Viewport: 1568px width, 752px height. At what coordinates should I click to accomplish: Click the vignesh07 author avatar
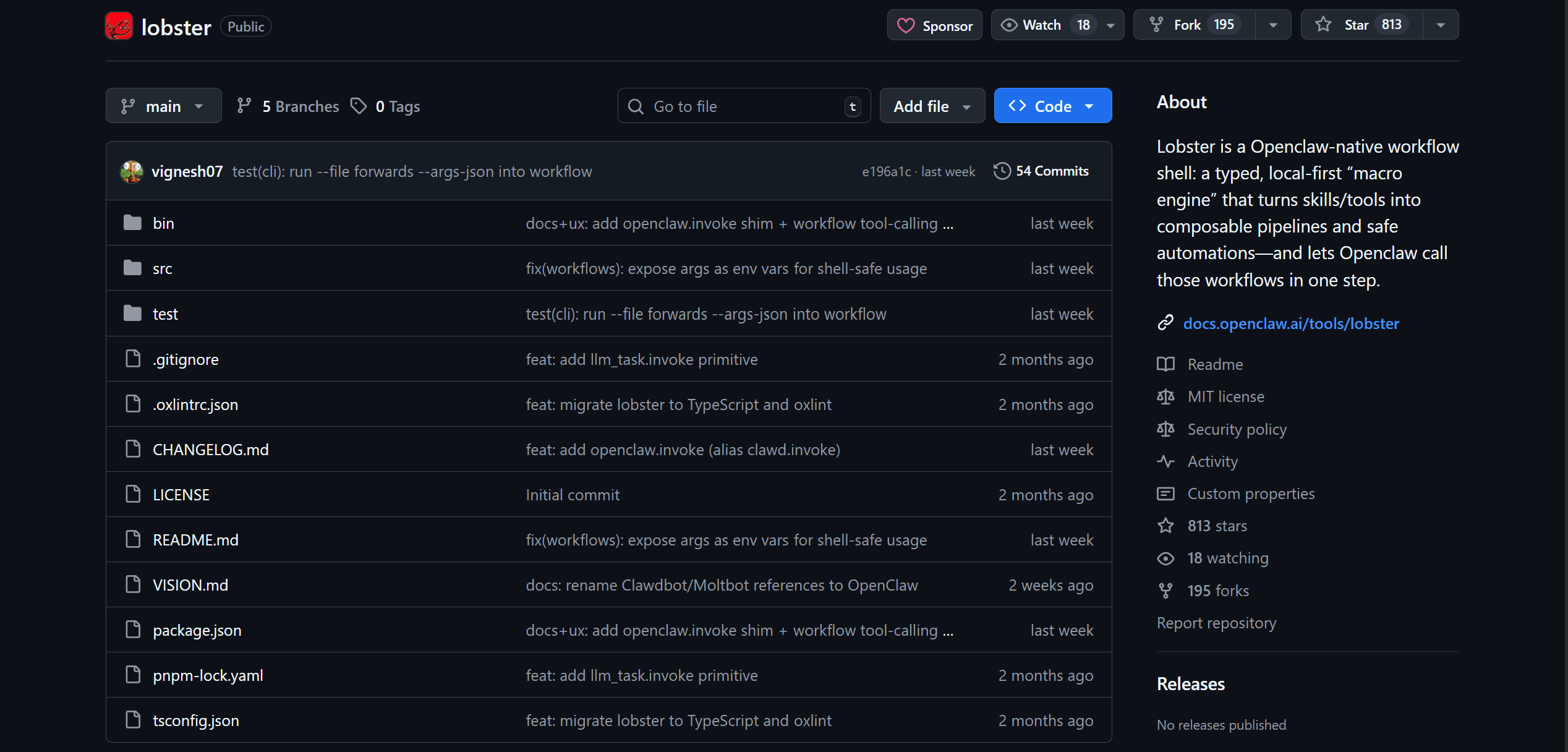[132, 171]
